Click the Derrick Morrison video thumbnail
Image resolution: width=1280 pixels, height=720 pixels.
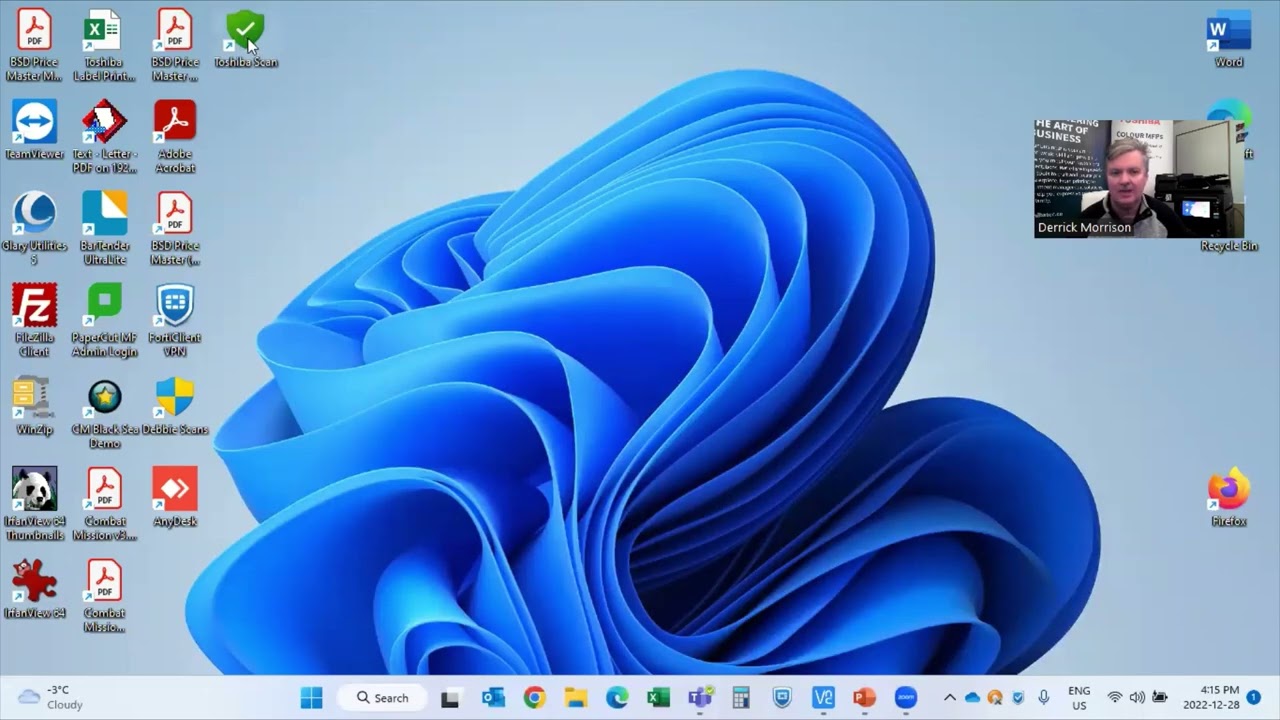click(1139, 178)
